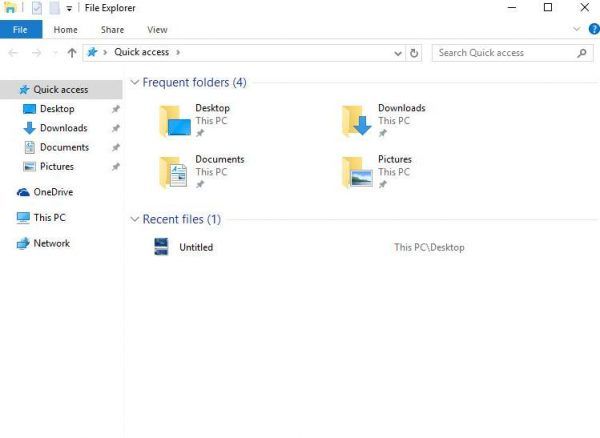
Task: Select the Desktop folder icon in Frequent folders
Action: [175, 121]
